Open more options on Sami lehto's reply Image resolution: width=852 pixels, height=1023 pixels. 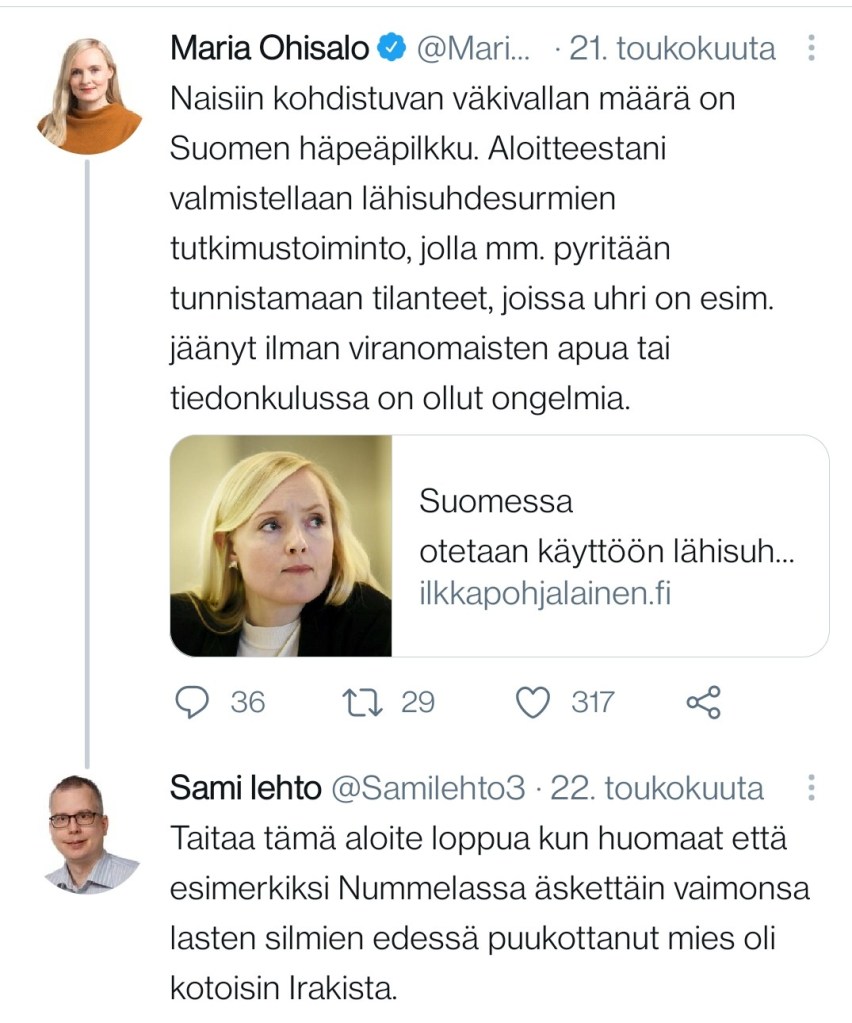pyautogui.click(x=811, y=789)
